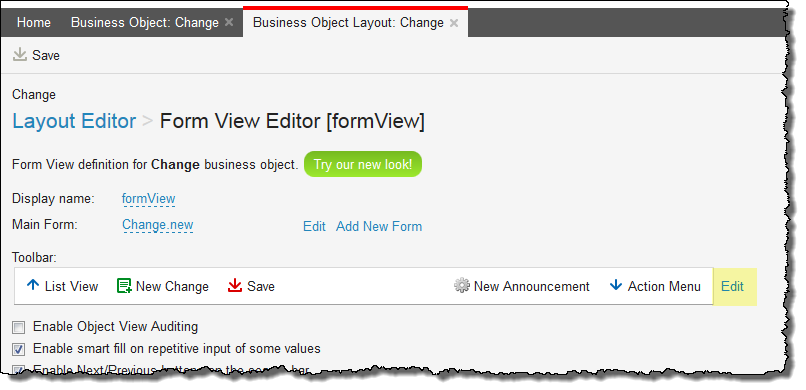The width and height of the screenshot is (806, 390).
Task: Open the Change.new main form selector
Action: (158, 225)
